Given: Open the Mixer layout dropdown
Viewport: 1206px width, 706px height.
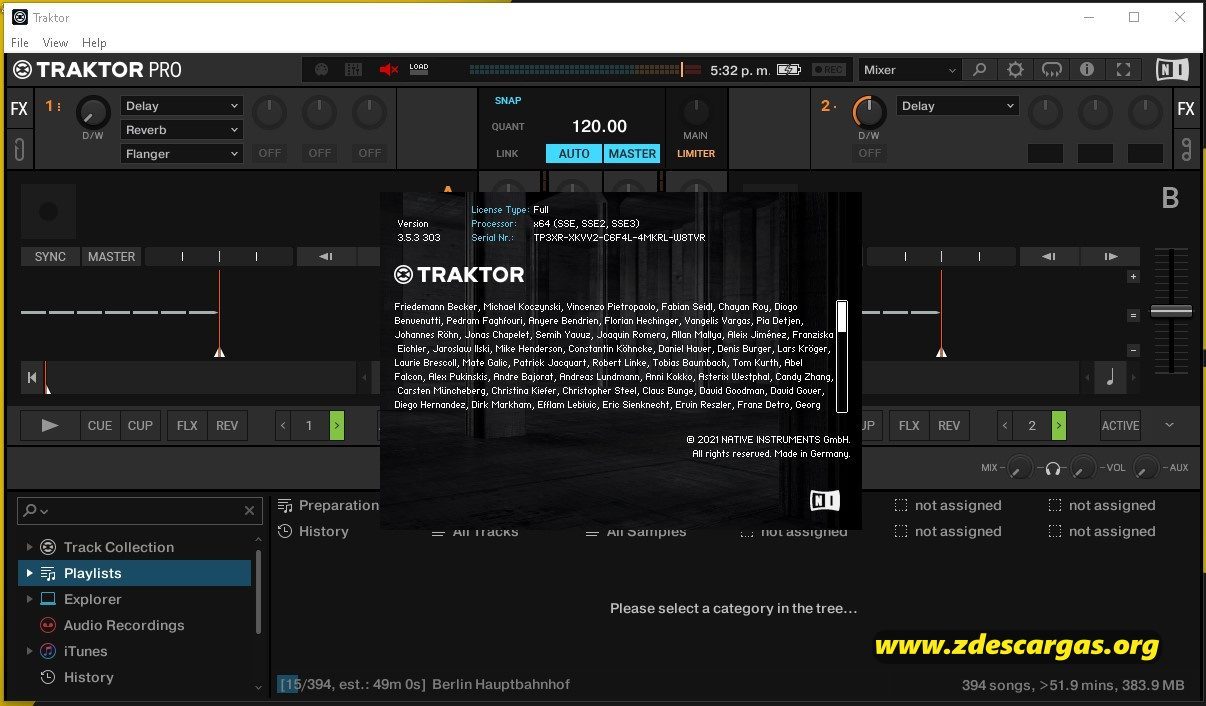Looking at the screenshot, I should click(910, 70).
